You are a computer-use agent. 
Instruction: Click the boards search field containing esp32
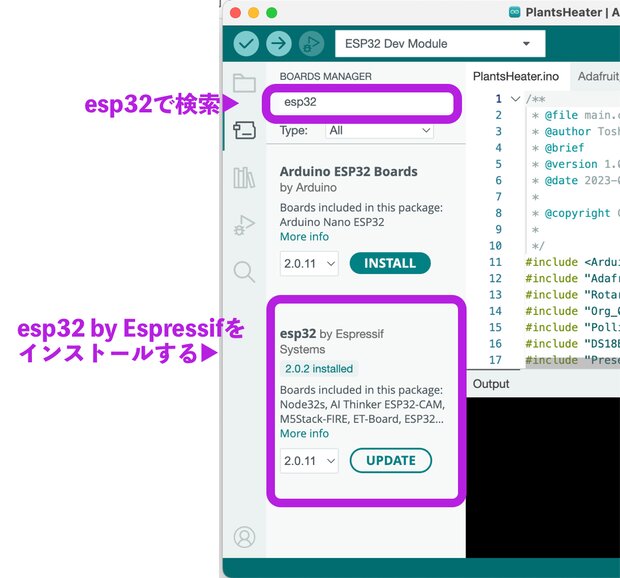(362, 102)
